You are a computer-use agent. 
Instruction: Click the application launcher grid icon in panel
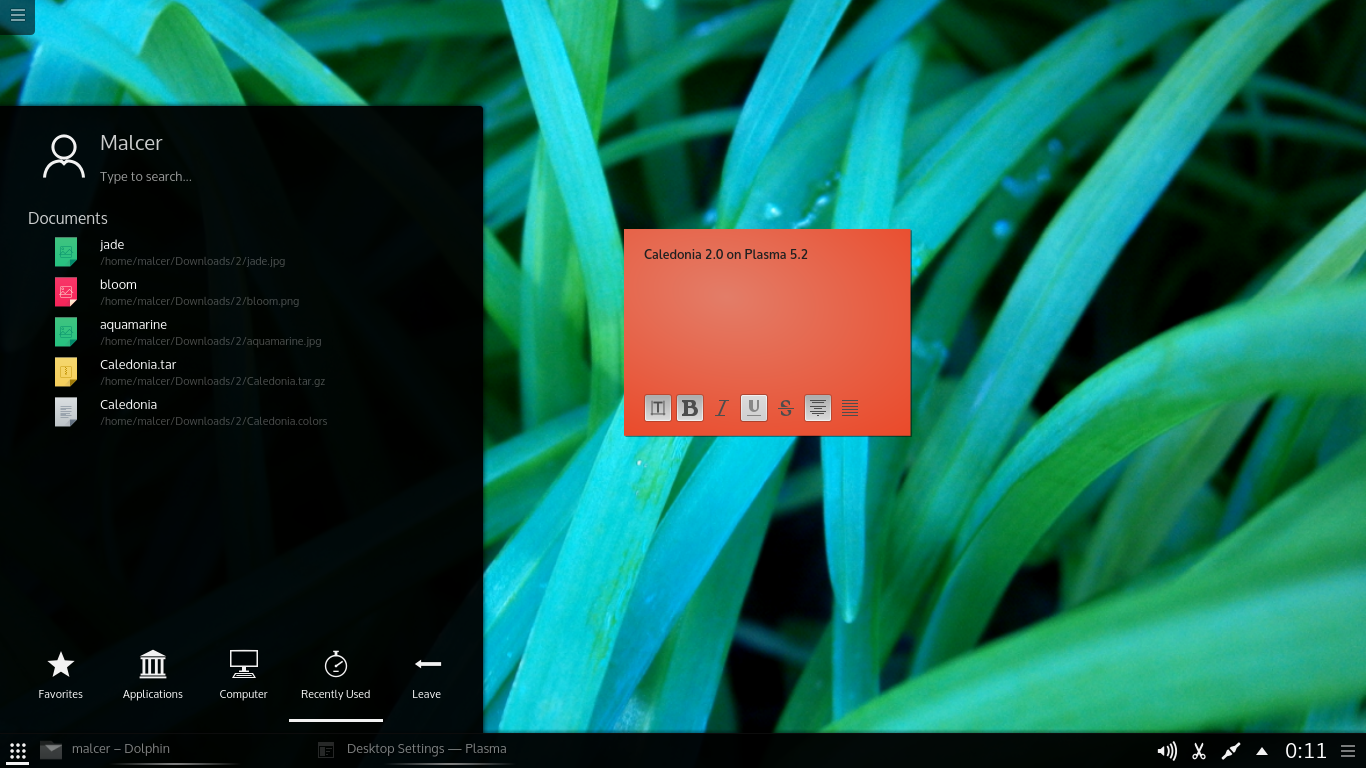point(17,751)
